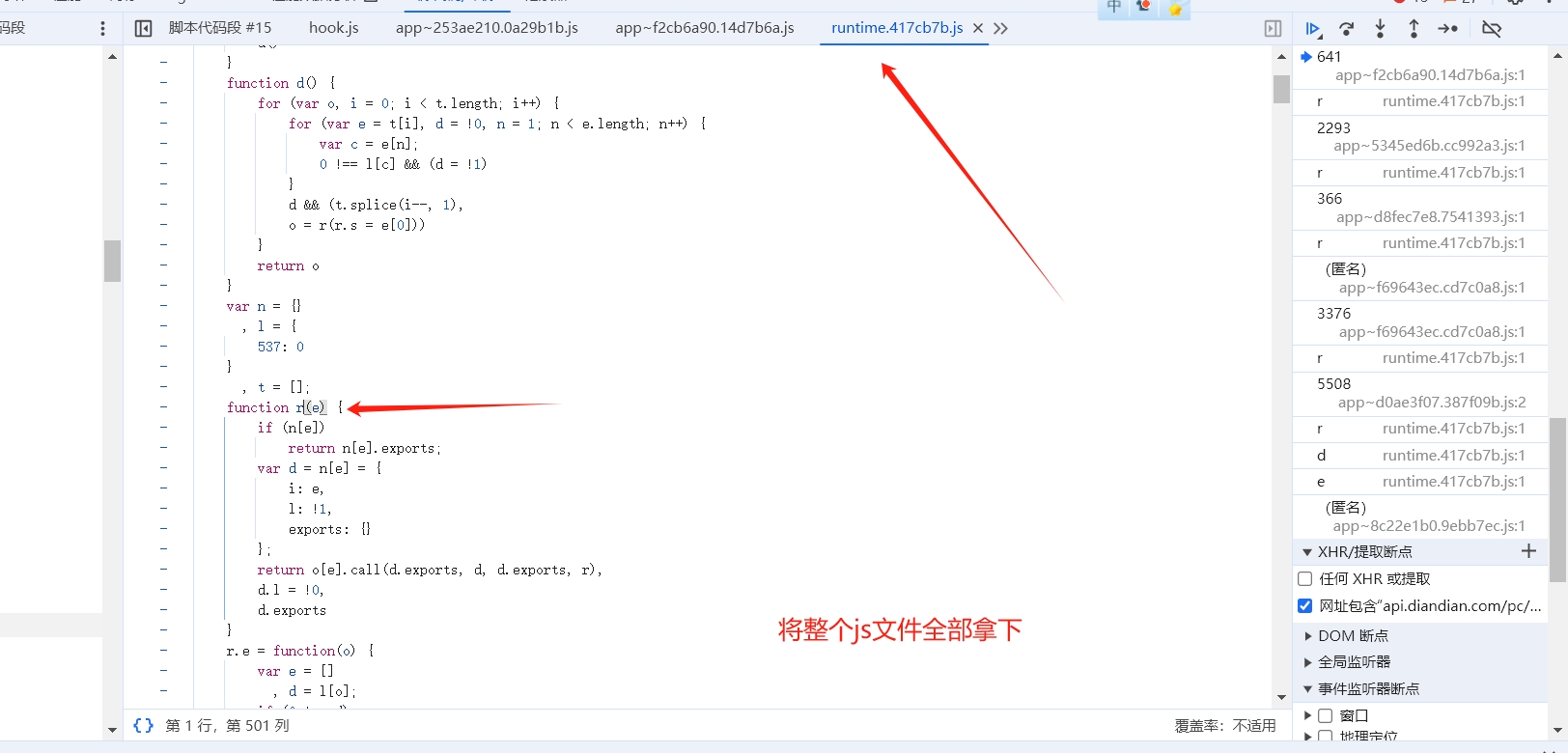
Task: Open the app~f2cb6a90.14d7b6a.js tab
Action: pos(705,28)
